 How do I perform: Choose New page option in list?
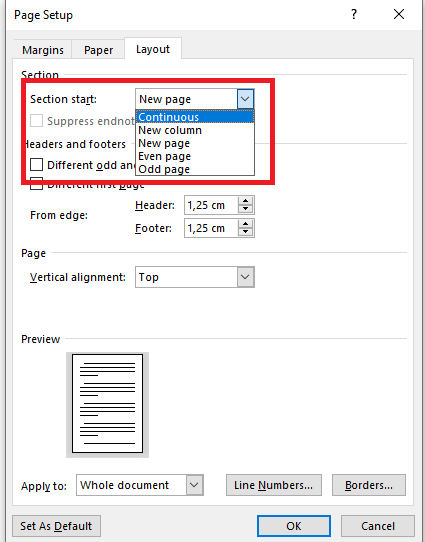point(195,143)
